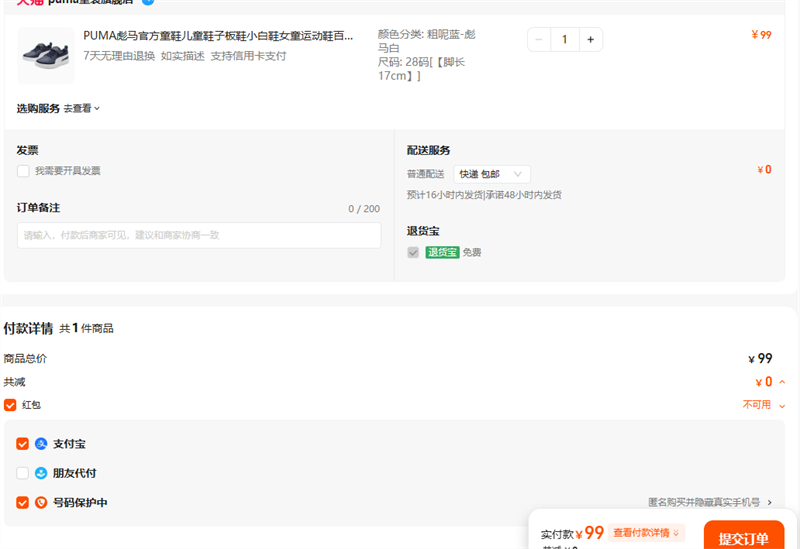Uncheck the 红包 red envelope checkbox

click(10, 405)
